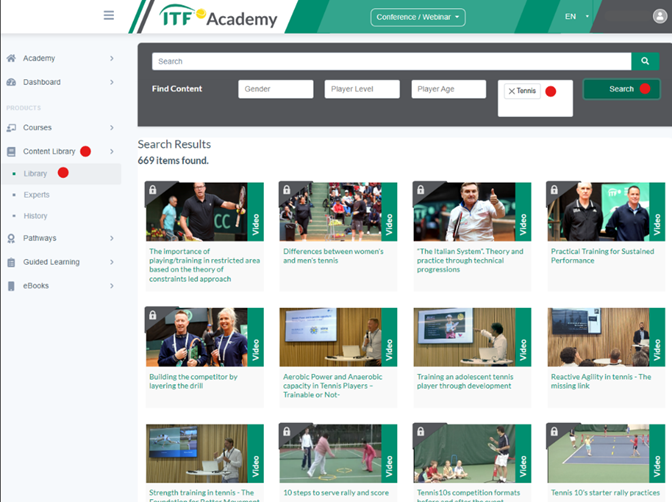This screenshot has width=672, height=502.
Task: Open thumbnail of restricted area training video
Action: click(x=204, y=212)
